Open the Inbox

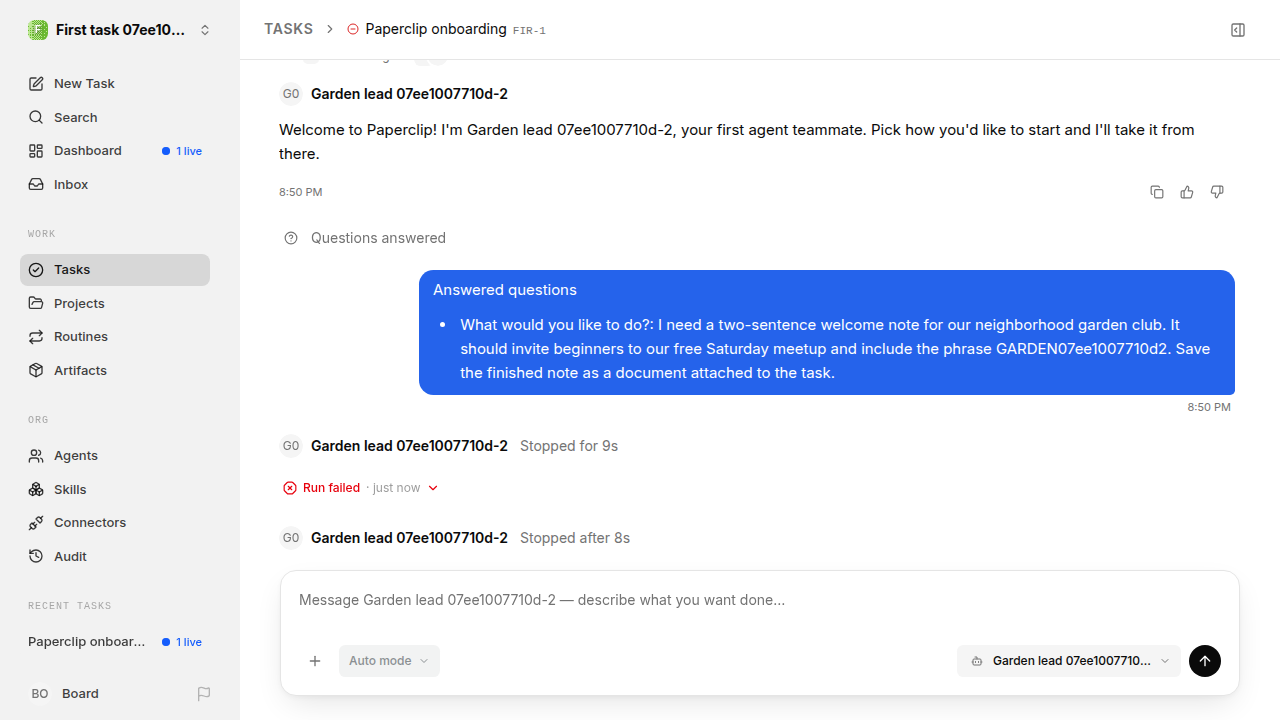click(115, 184)
